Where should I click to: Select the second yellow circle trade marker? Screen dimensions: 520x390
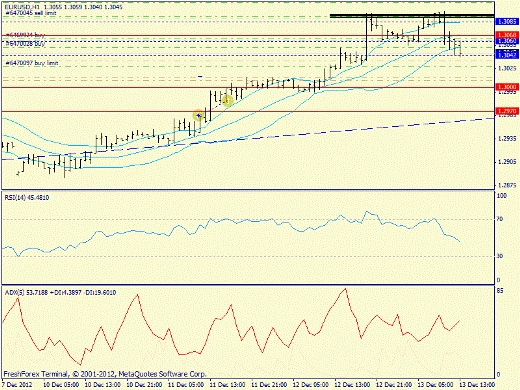pos(227,100)
